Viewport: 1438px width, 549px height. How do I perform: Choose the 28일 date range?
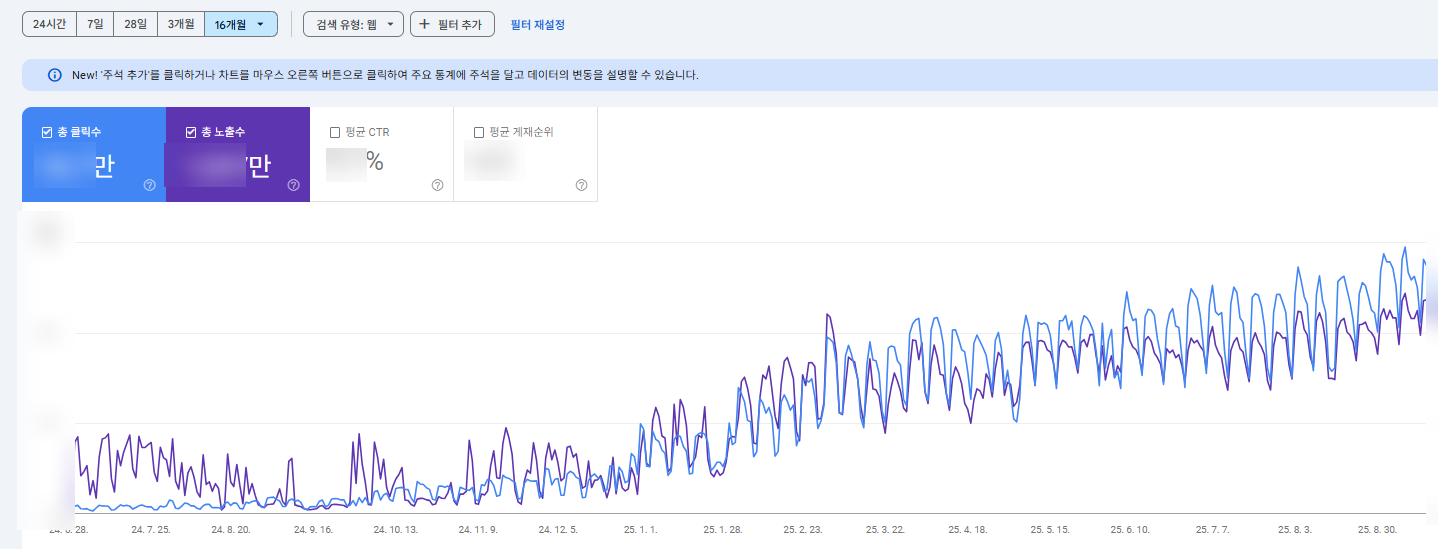[135, 24]
